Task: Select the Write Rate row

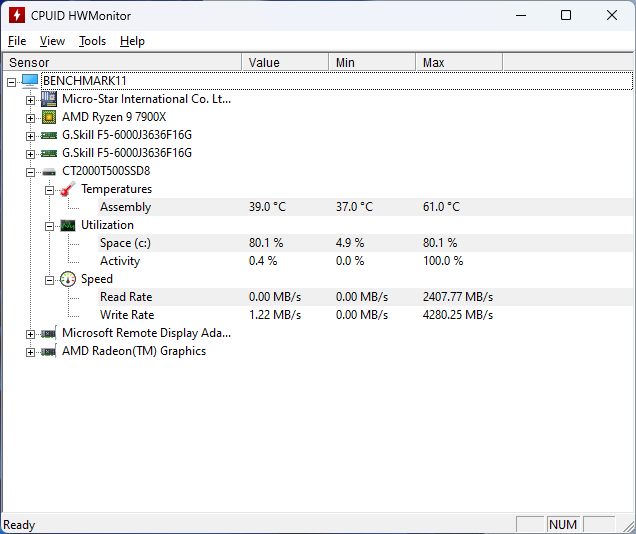Action: pos(365,315)
